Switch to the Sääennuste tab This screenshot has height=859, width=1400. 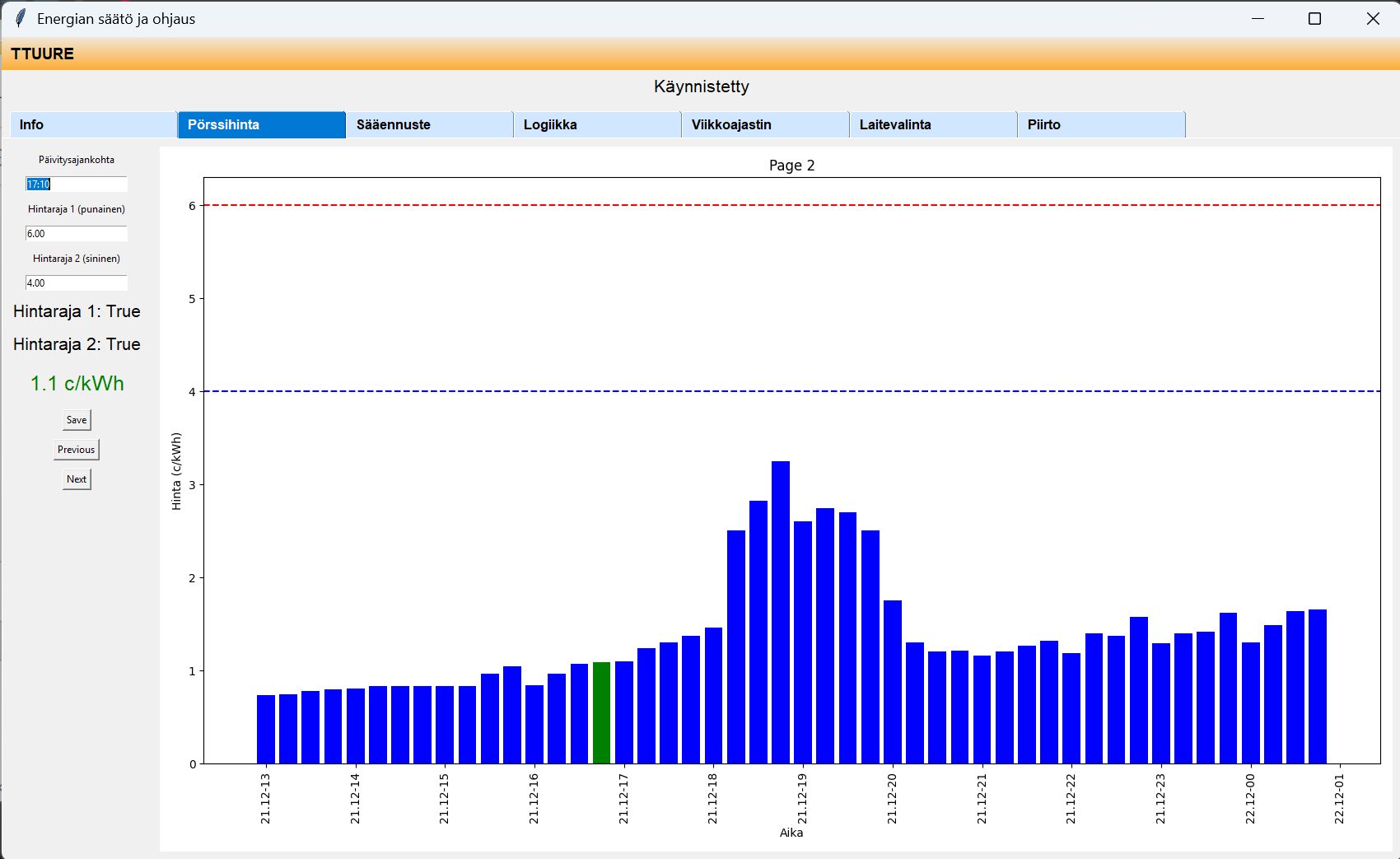(429, 124)
